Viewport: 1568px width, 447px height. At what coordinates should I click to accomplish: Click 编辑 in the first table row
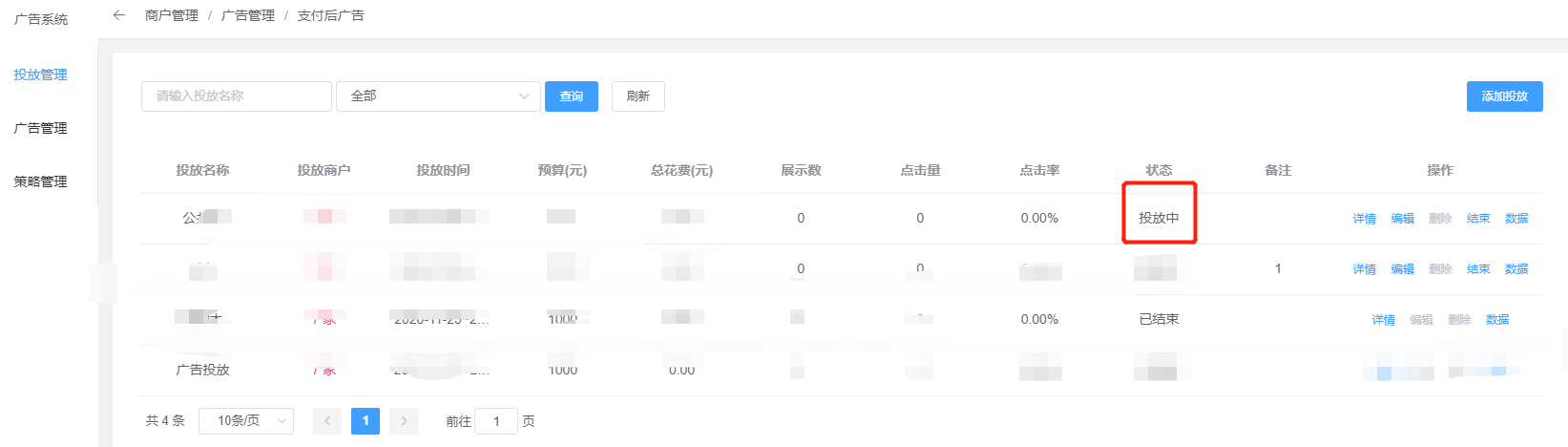(1403, 219)
